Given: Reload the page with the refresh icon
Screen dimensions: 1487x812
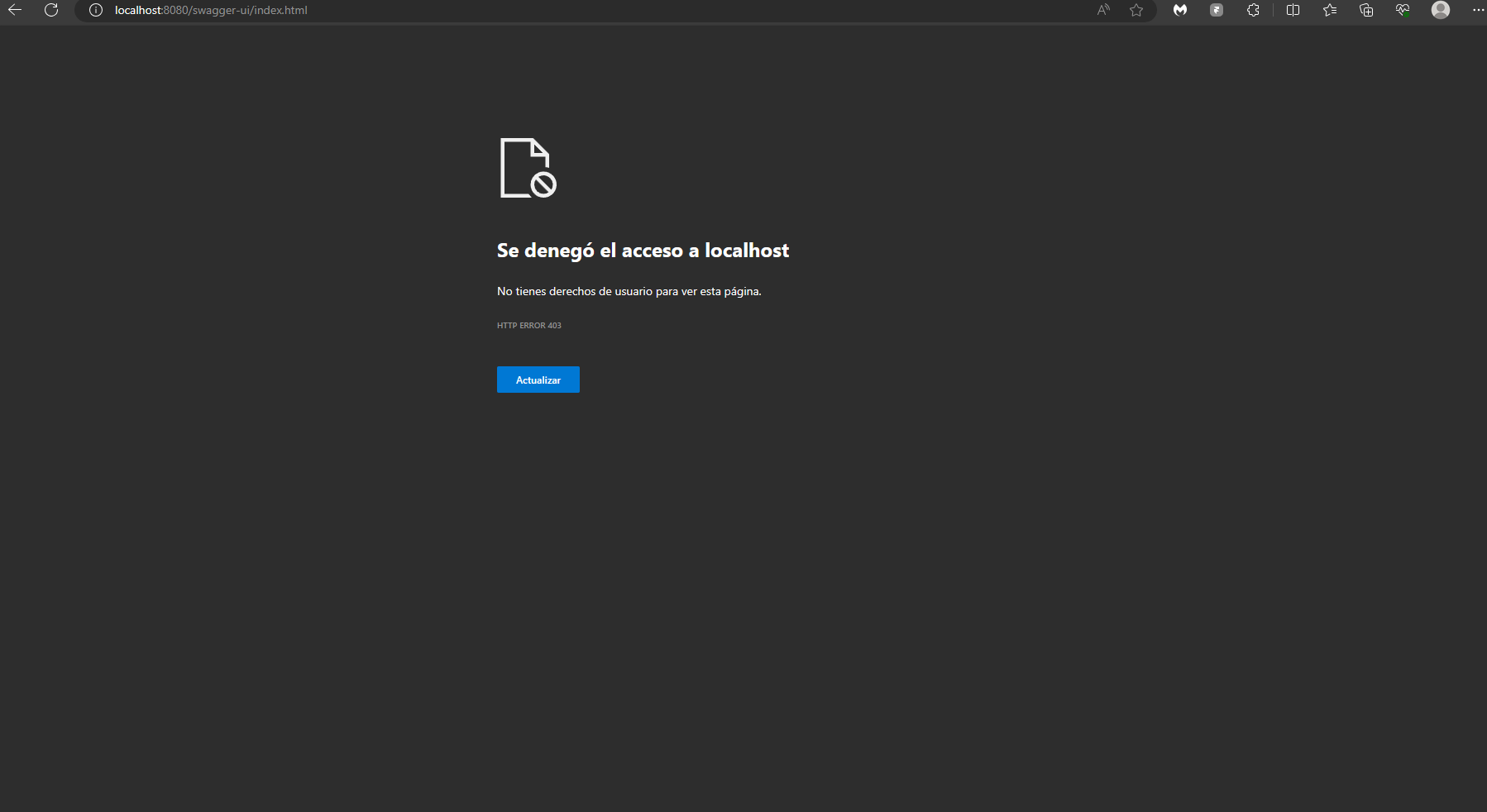Looking at the screenshot, I should 51,10.
